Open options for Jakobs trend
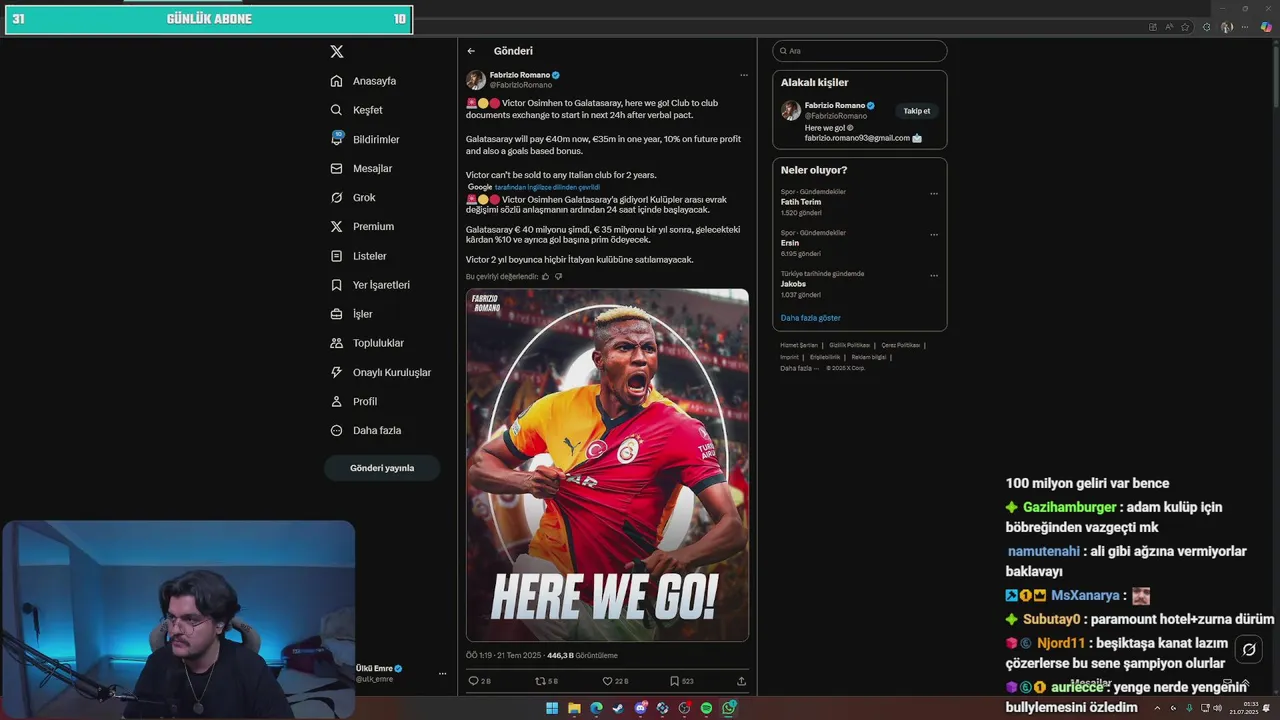1280x720 pixels. pos(934,275)
